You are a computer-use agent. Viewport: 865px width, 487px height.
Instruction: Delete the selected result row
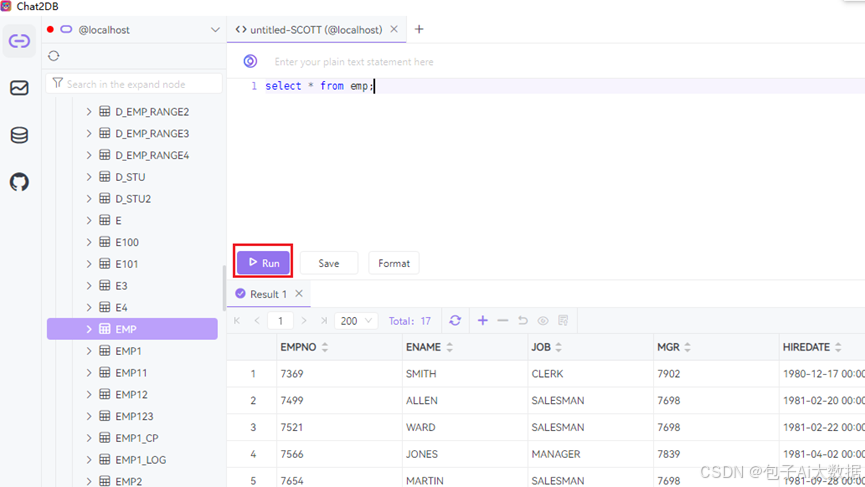point(503,320)
